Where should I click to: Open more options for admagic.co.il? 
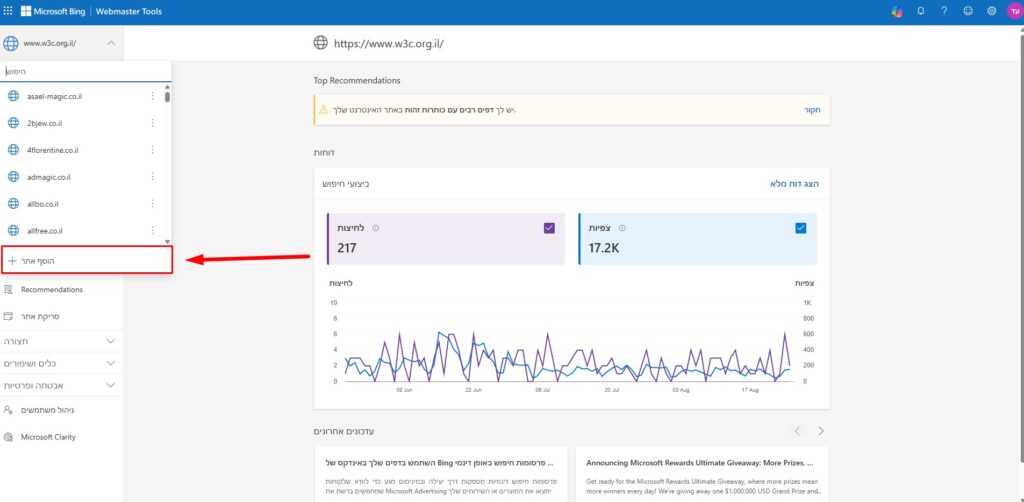click(153, 176)
